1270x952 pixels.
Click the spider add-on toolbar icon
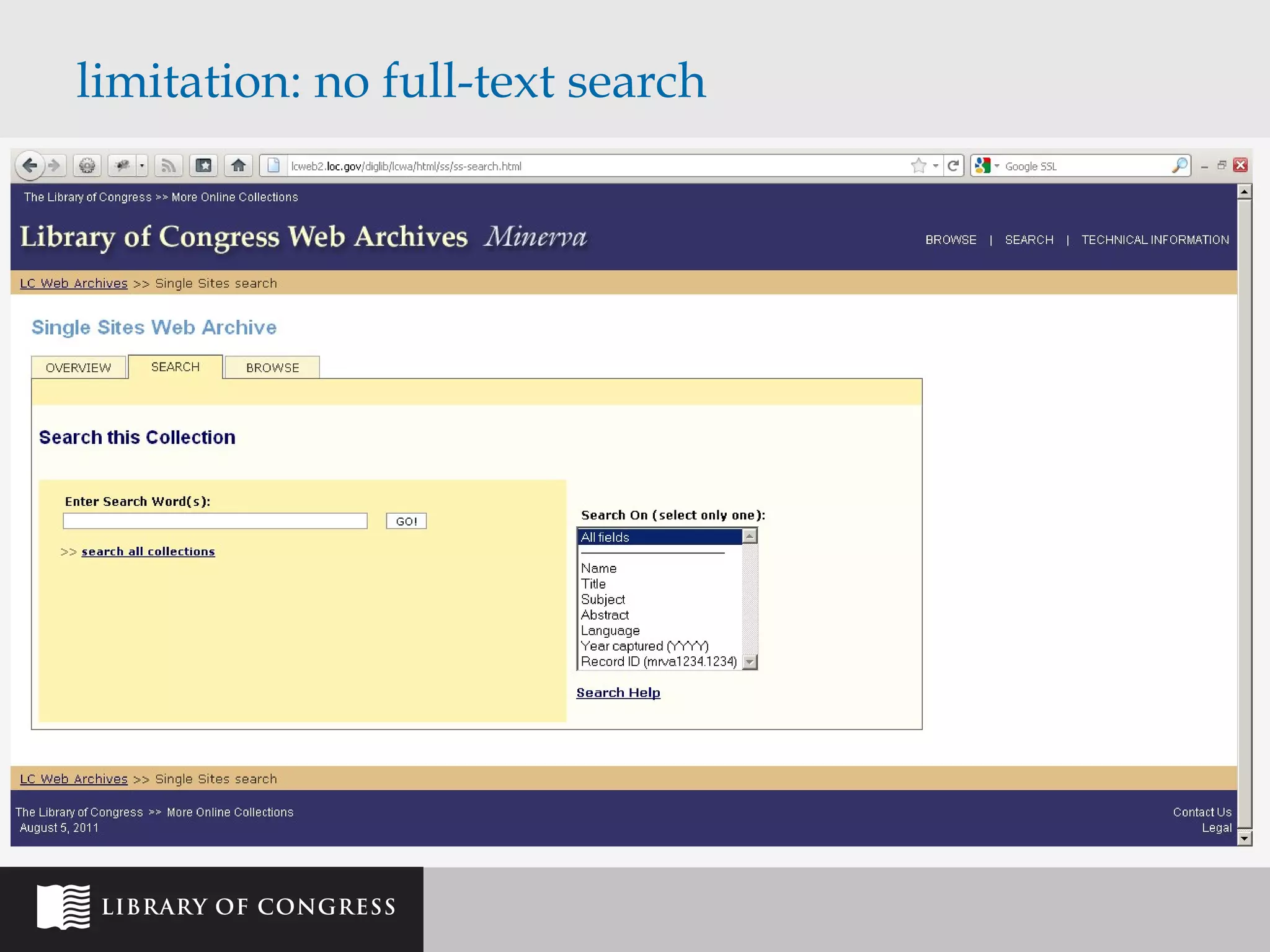(122, 165)
